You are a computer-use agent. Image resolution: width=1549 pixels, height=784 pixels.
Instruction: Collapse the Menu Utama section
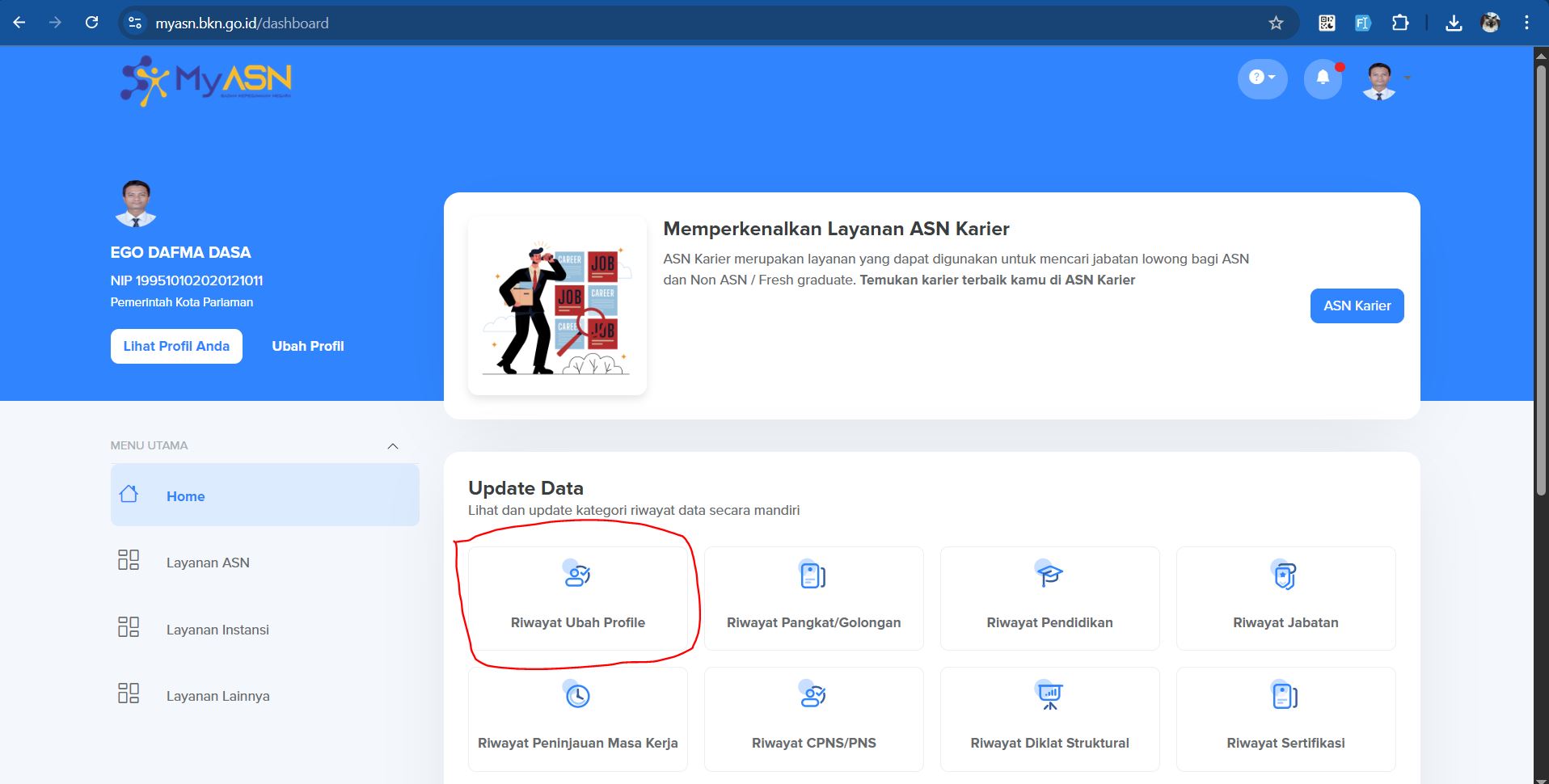[x=393, y=446]
